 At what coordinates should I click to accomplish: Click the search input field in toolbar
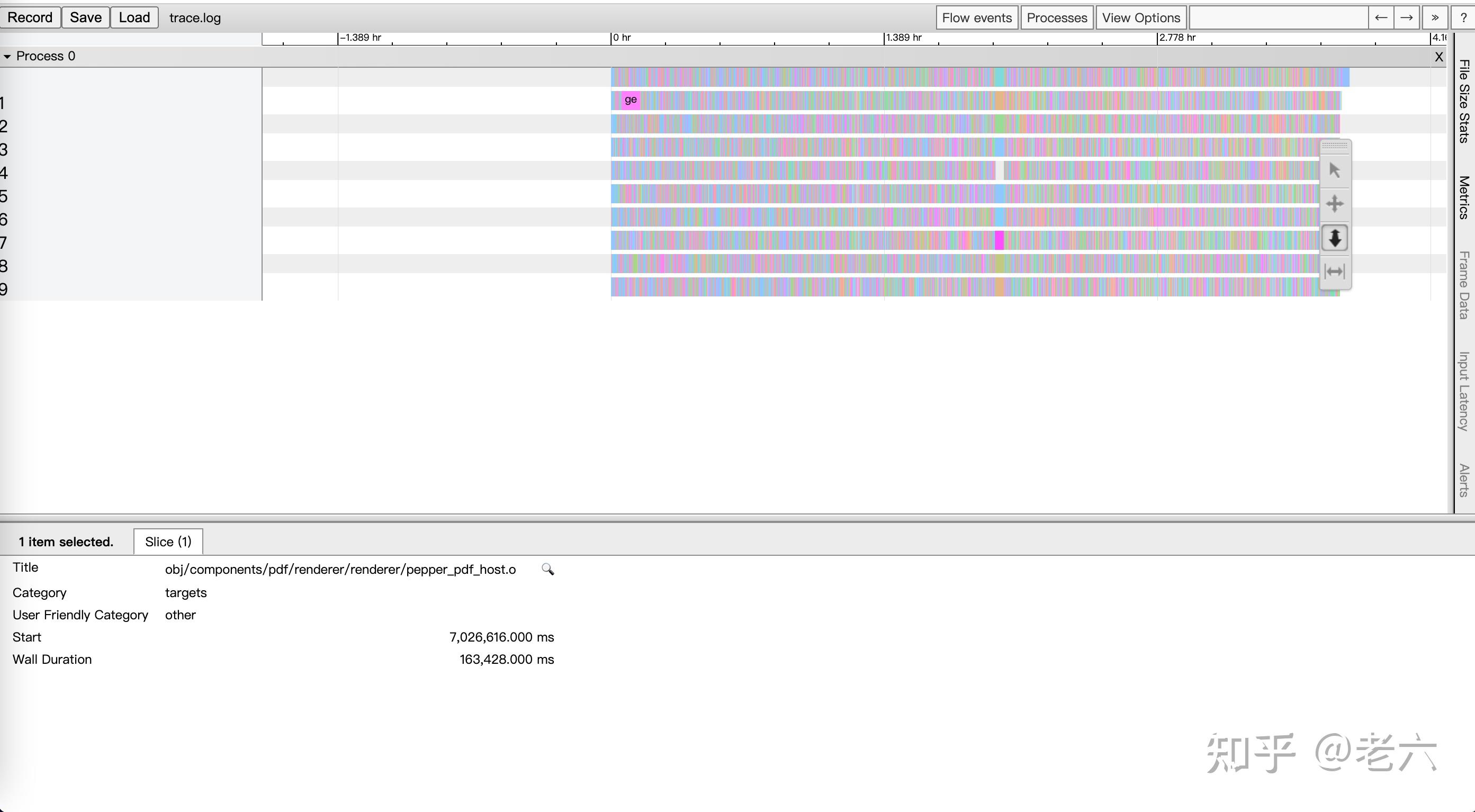click(1278, 18)
